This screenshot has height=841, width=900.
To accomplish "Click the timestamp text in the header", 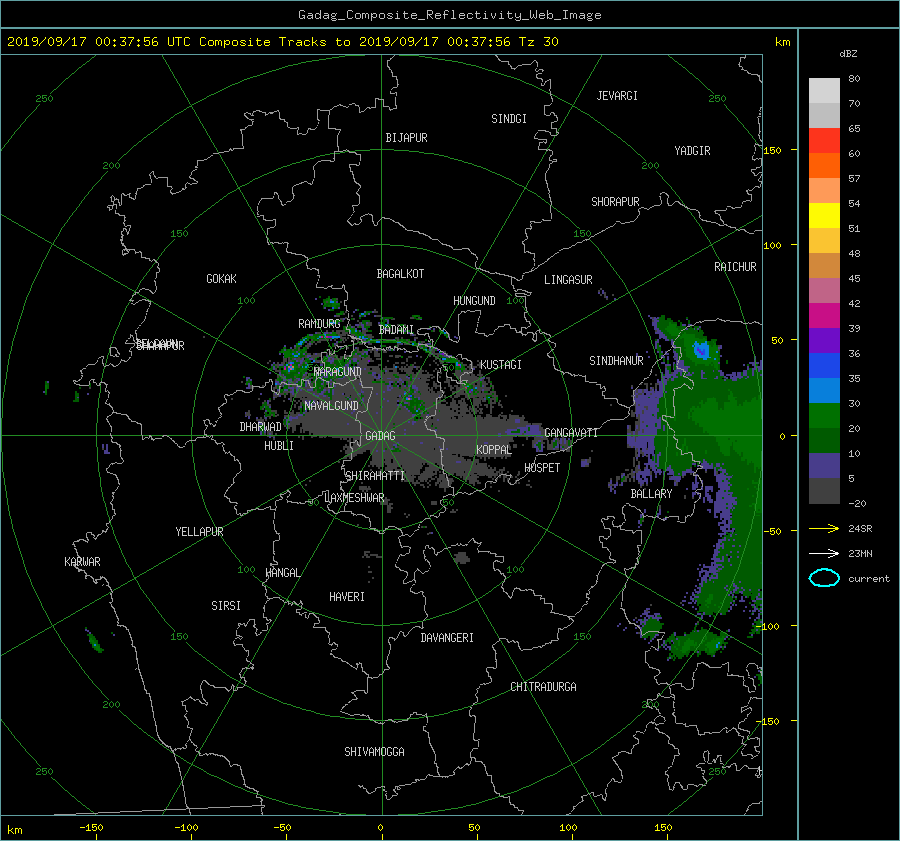I will tap(282, 42).
